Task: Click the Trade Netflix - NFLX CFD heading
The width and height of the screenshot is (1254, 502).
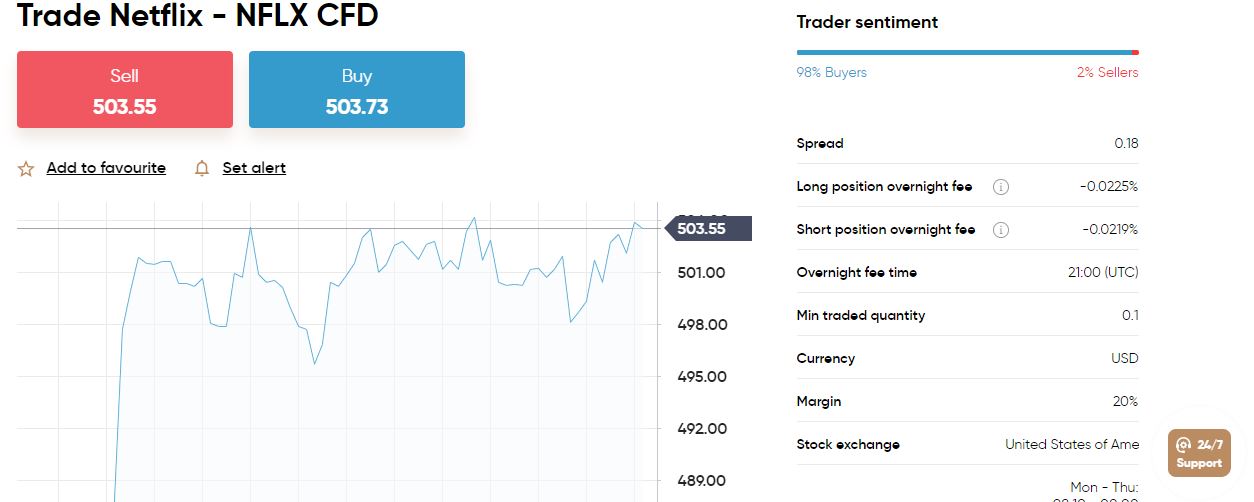Action: (198, 16)
